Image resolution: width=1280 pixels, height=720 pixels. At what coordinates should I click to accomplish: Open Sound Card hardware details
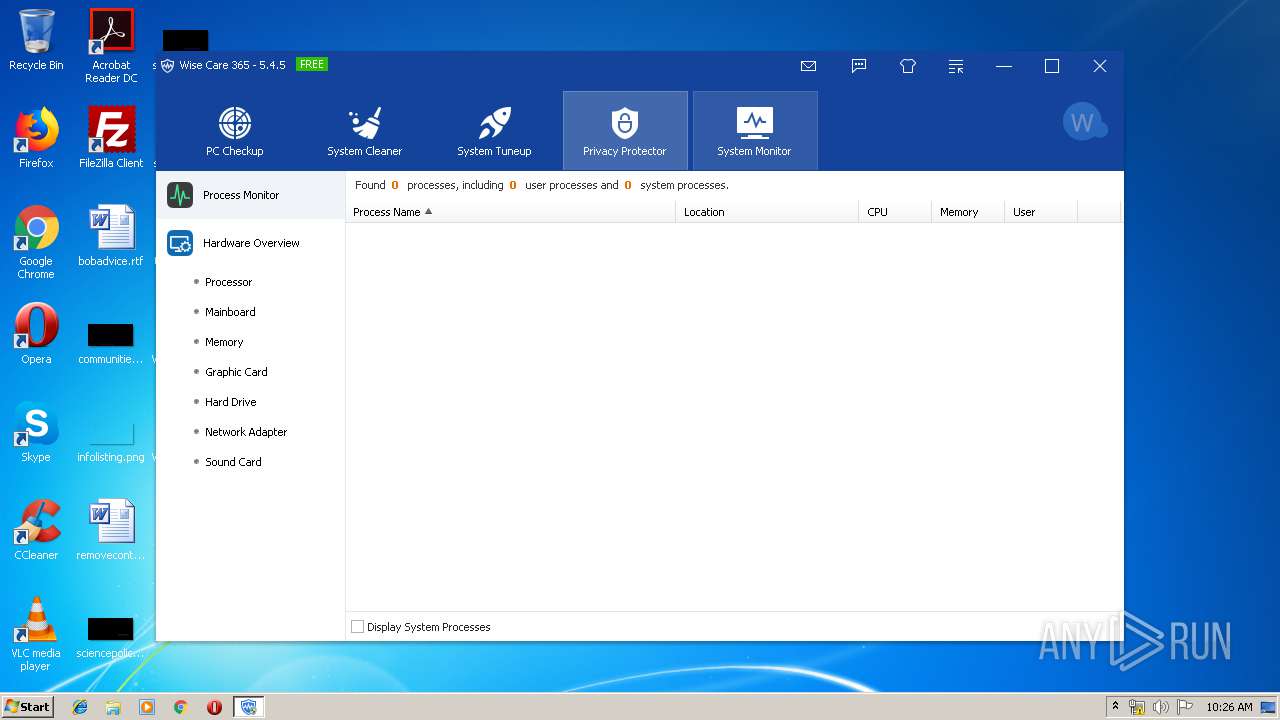pos(233,462)
